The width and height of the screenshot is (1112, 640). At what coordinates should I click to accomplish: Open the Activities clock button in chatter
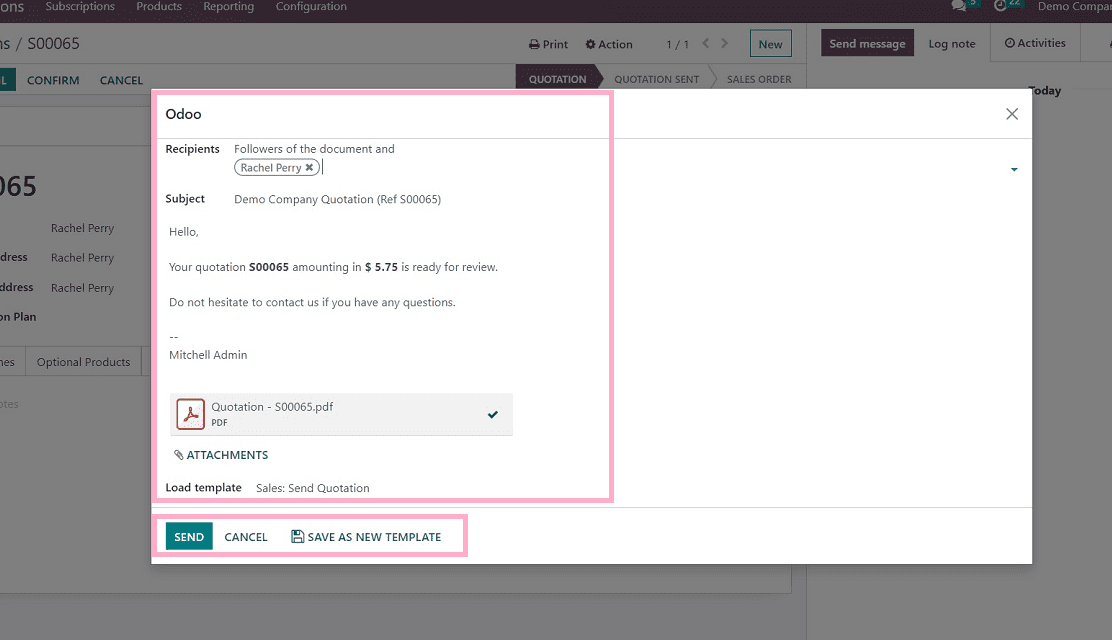coord(1035,43)
